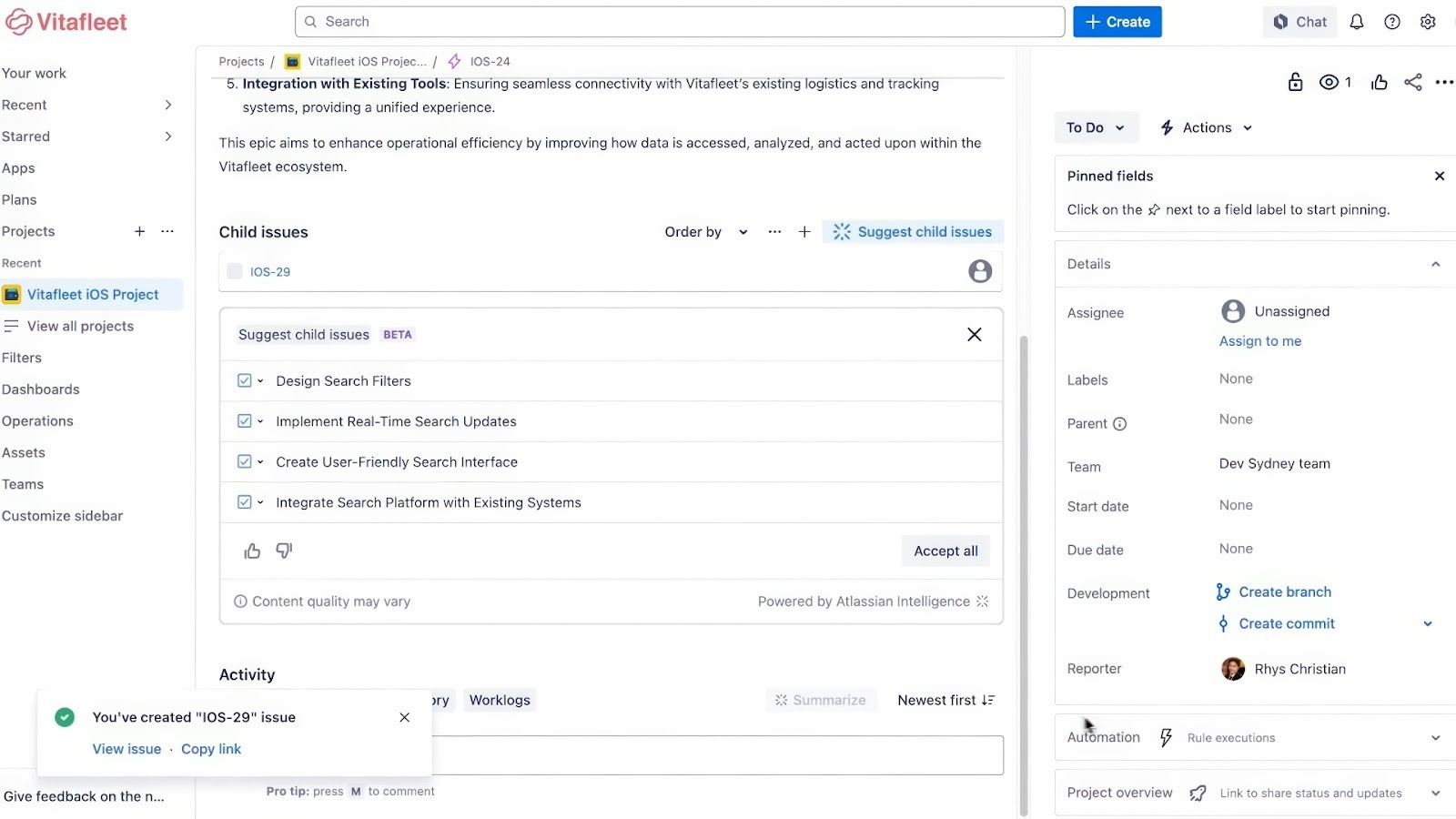Click the Accept all button
The height and width of the screenshot is (819, 1456).
(x=945, y=551)
